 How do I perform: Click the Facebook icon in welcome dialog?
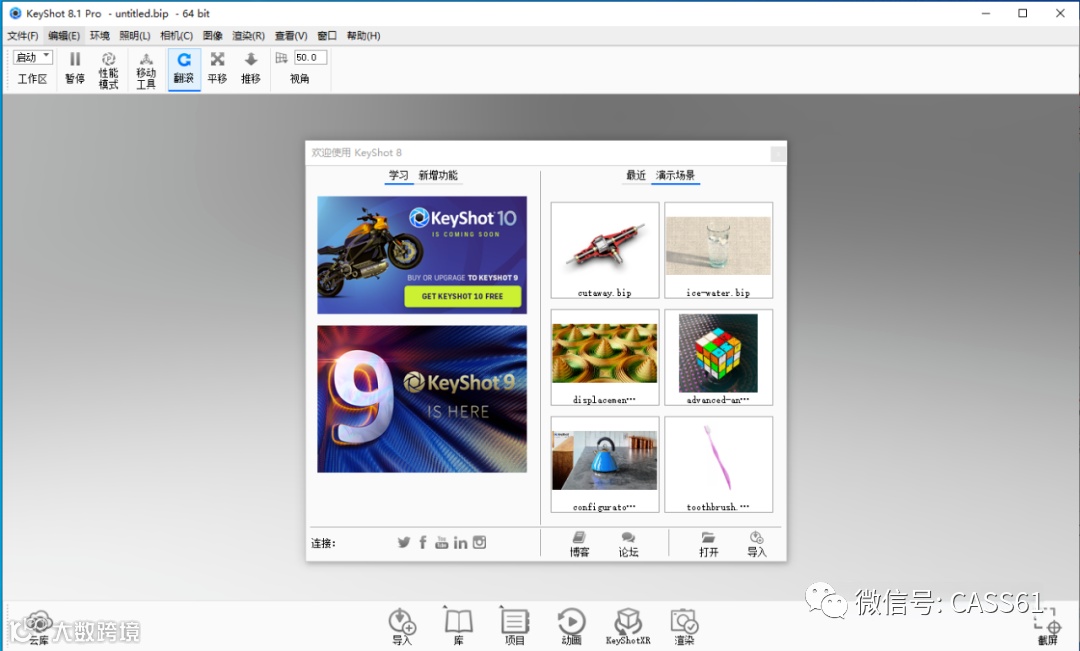423,542
